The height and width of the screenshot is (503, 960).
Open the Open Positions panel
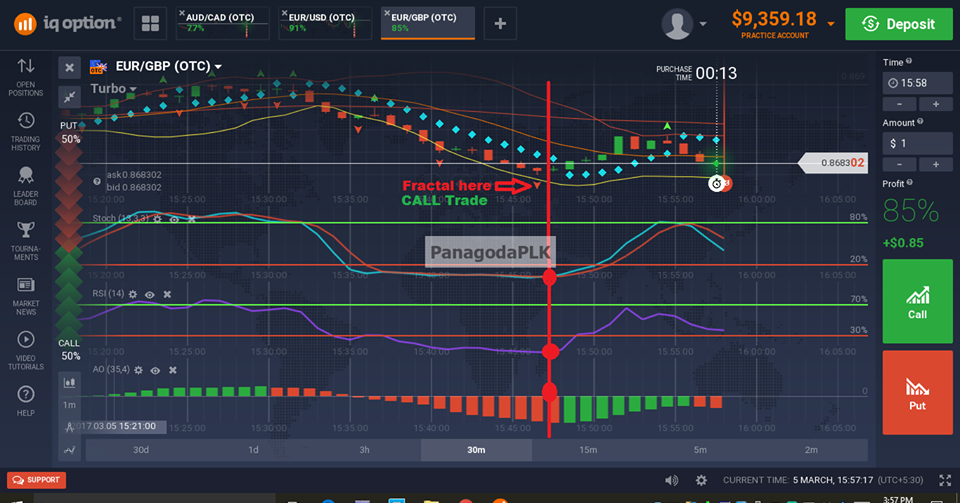pos(26,77)
